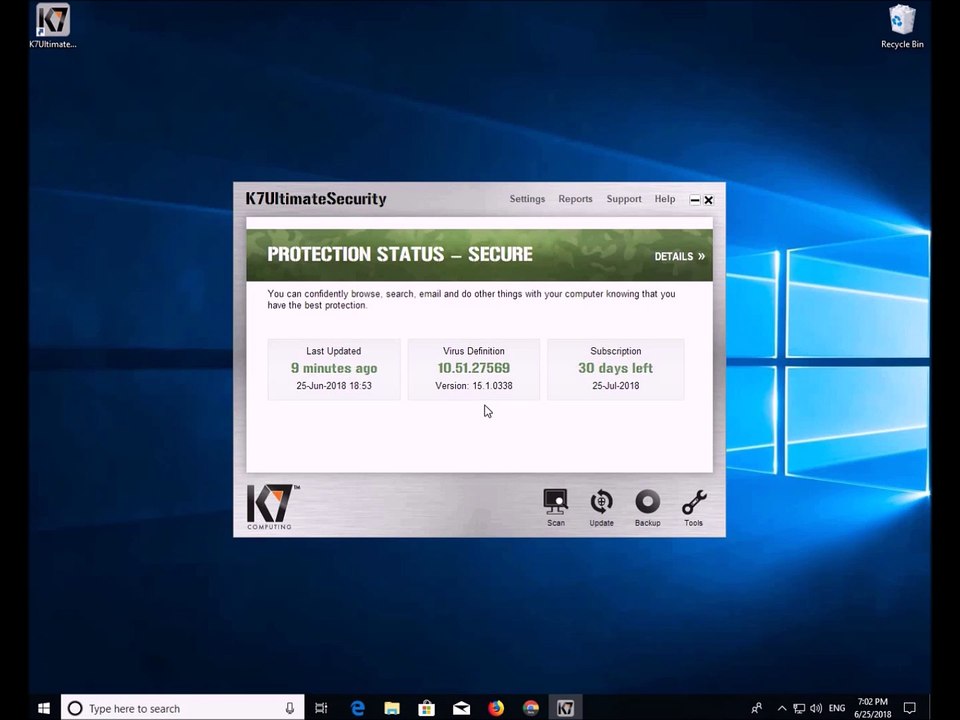Image resolution: width=960 pixels, height=720 pixels.
Task: Click the '9 minutes ago' text
Action: (334, 368)
